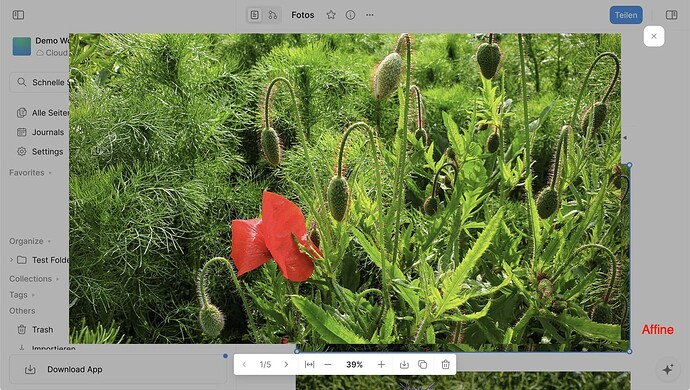Screen dimensions: 690x390
Task: Go to the previous image in the viewer
Action: coord(244,364)
